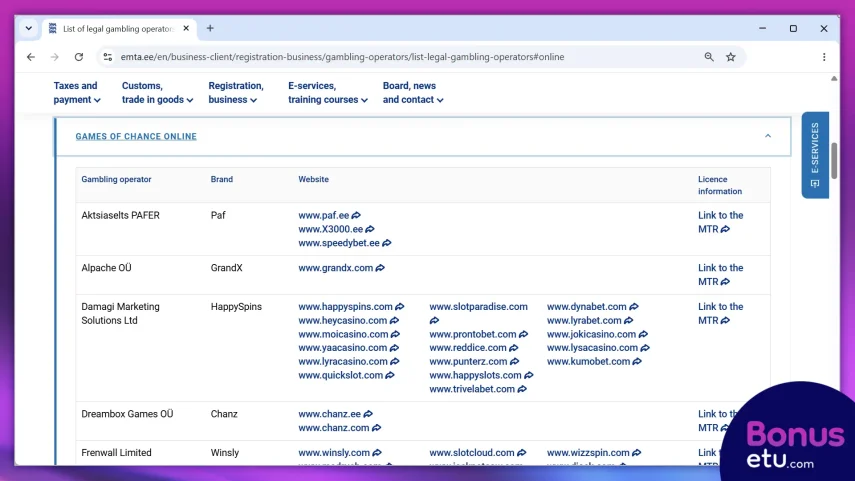Expand the Customs, trade in goods menu
The width and height of the screenshot is (855, 481).
pyautogui.click(x=157, y=93)
